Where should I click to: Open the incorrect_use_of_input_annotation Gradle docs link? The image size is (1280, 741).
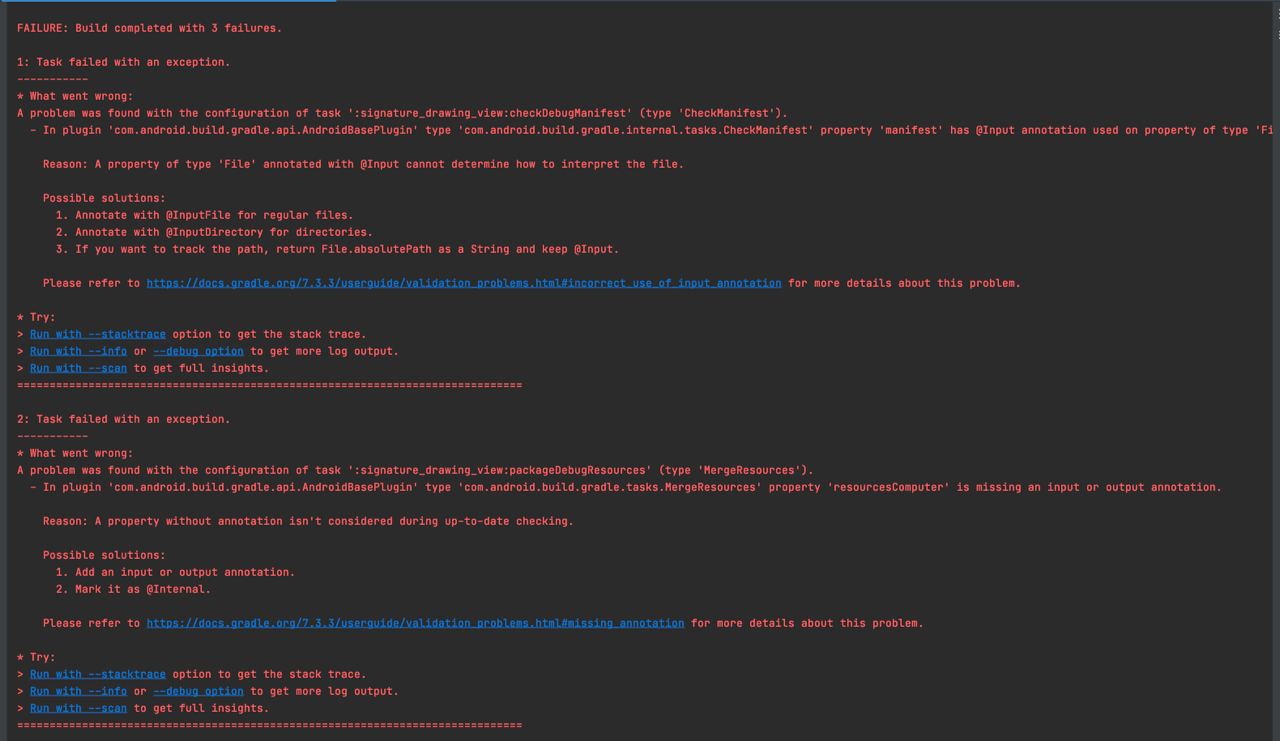pos(464,283)
